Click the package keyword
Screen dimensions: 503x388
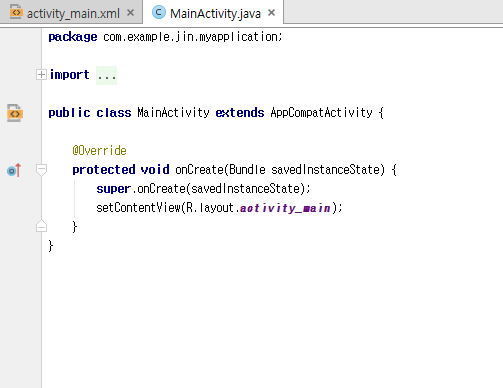73,37
